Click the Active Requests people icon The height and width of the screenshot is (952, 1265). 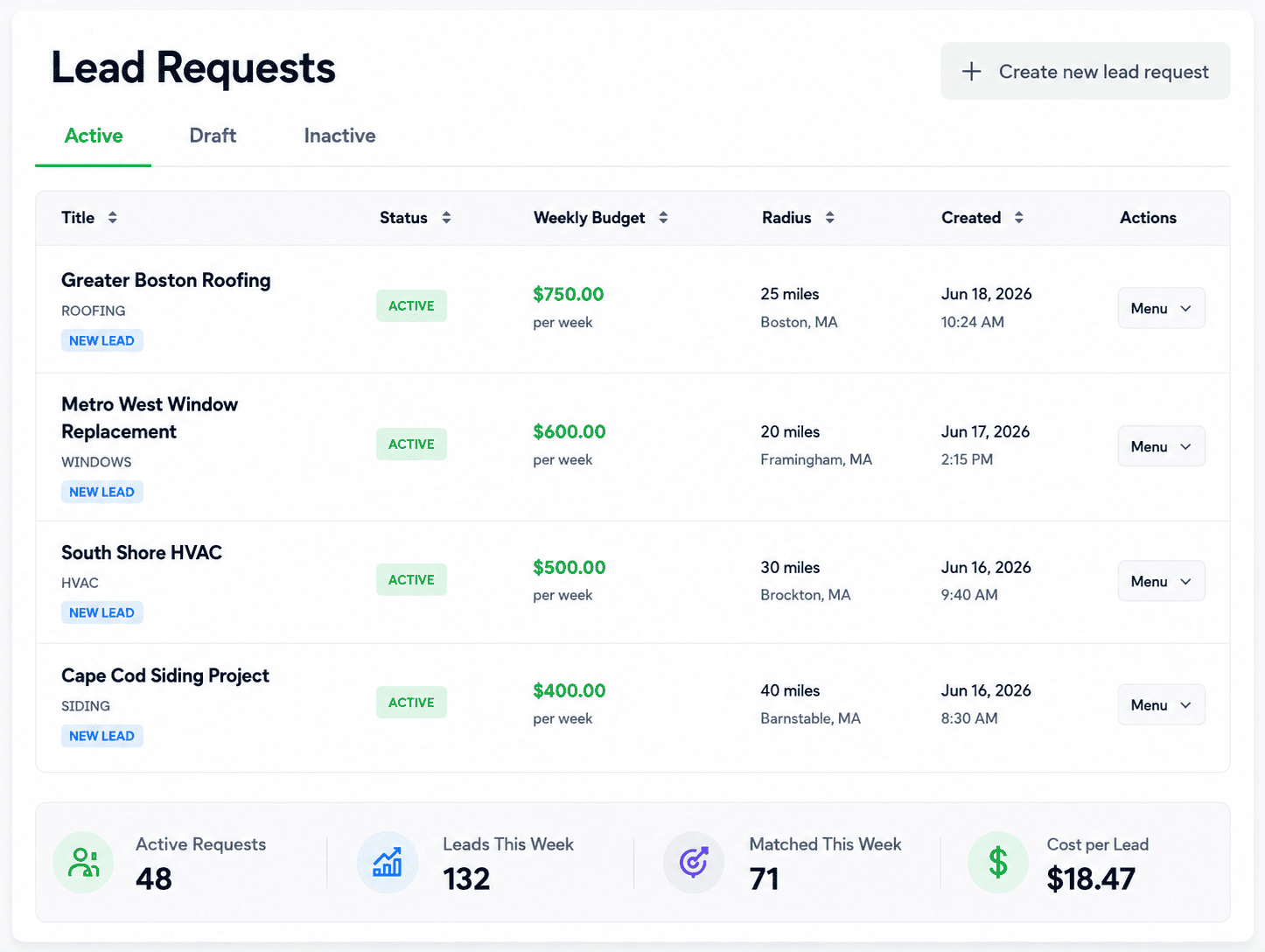[x=83, y=862]
